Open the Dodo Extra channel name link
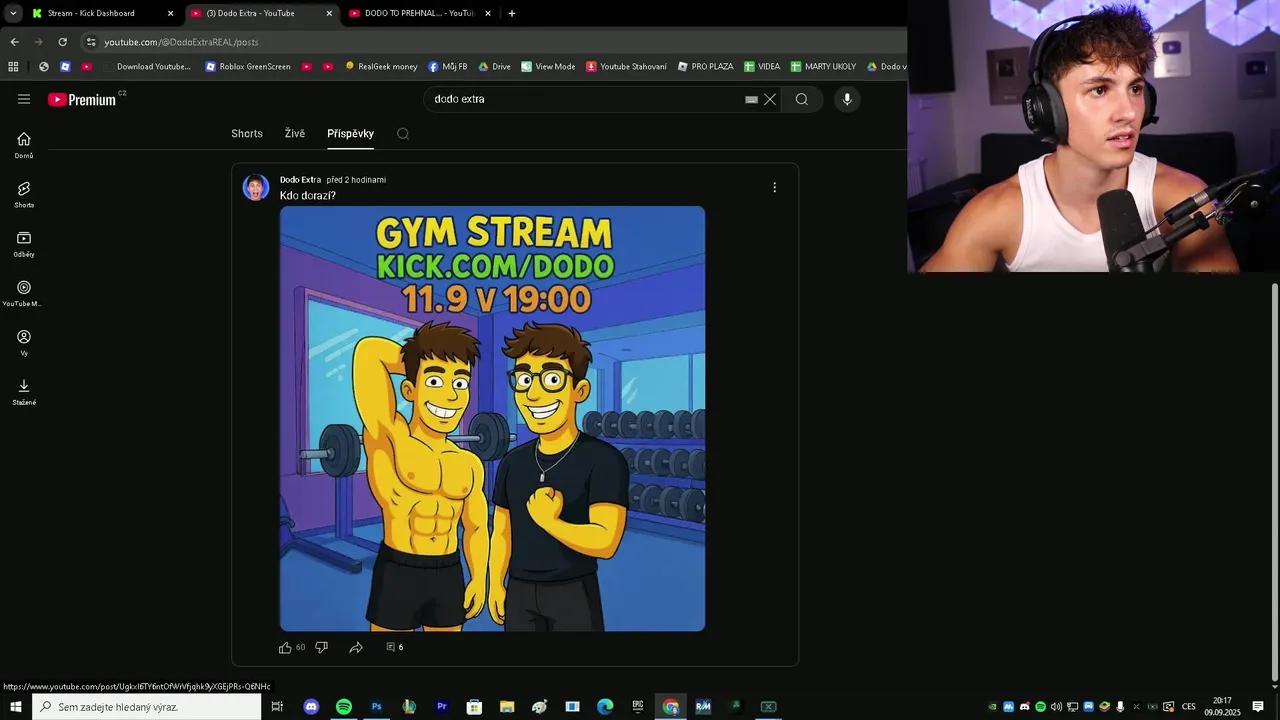 coord(300,180)
